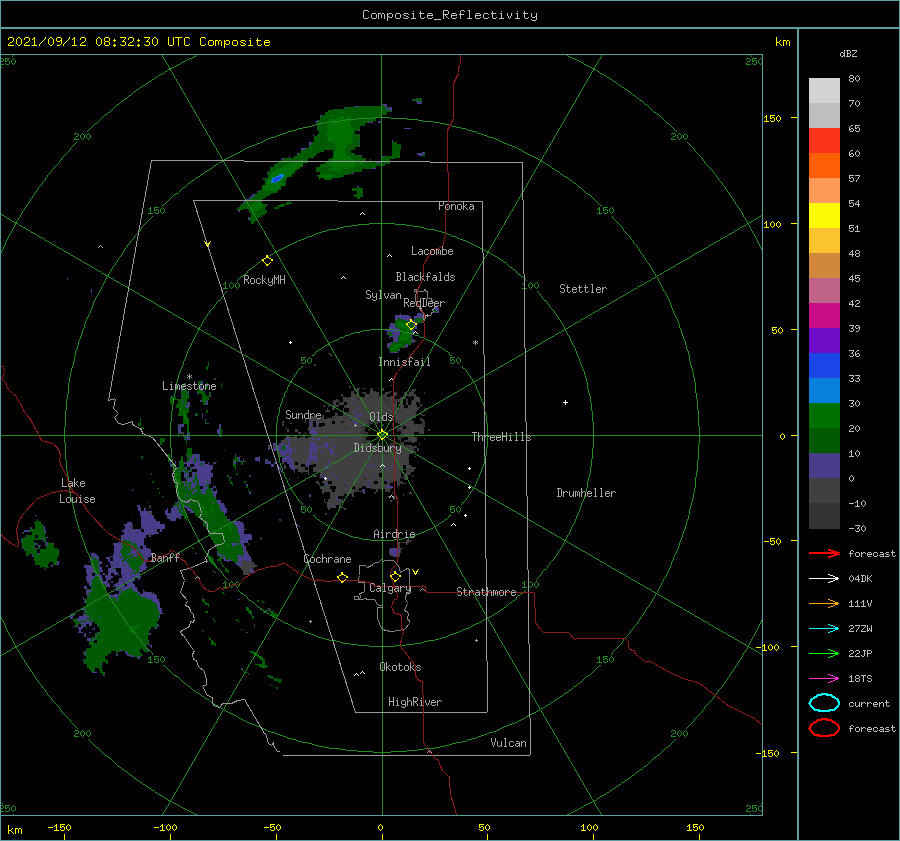Click the Vulcan town label
This screenshot has width=900, height=841.
pos(508,743)
